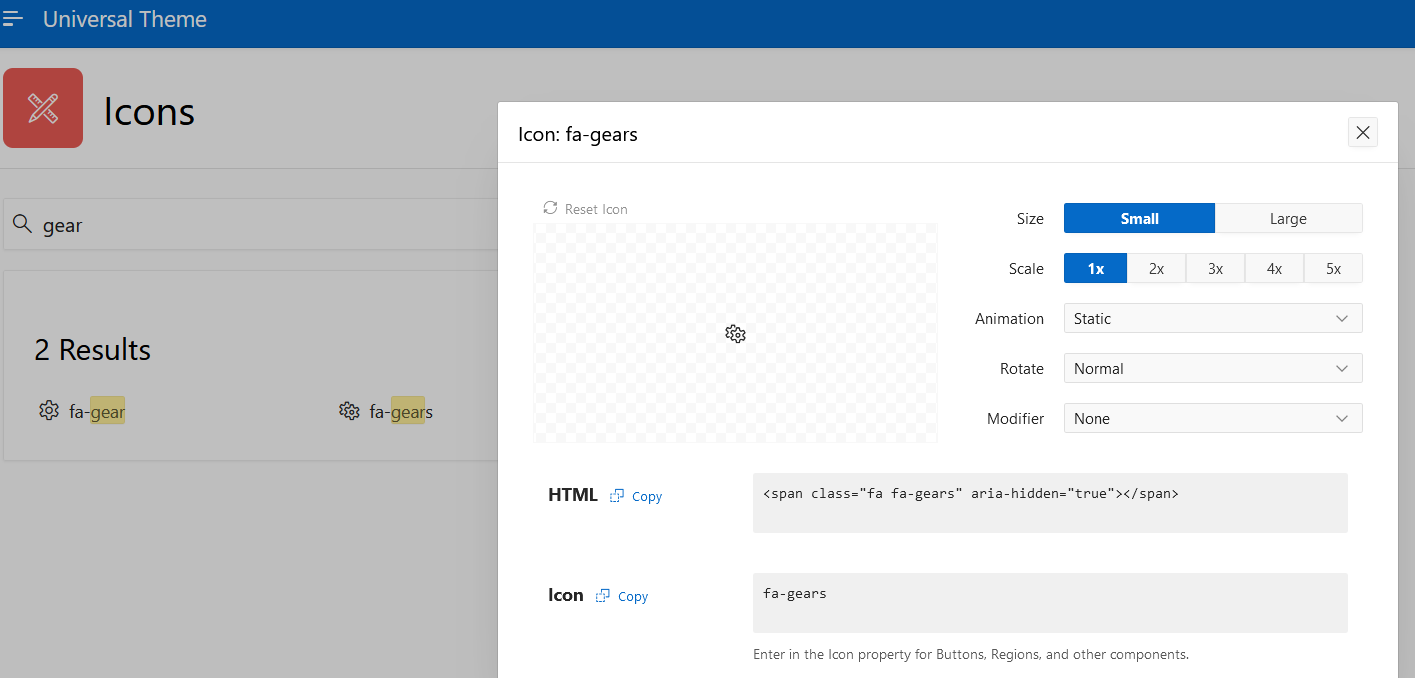The image size is (1415, 678).
Task: Open the Rotate dropdown
Action: tap(1212, 368)
